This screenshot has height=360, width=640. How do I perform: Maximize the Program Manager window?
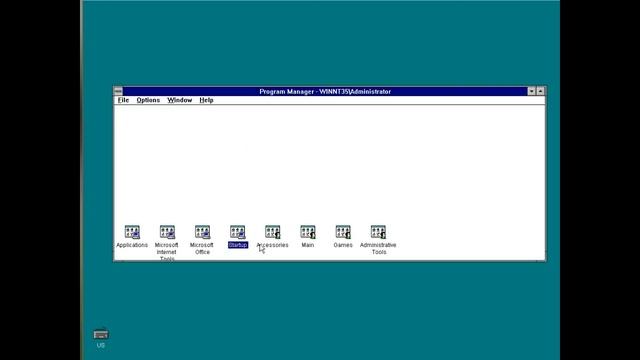[x=540, y=91]
